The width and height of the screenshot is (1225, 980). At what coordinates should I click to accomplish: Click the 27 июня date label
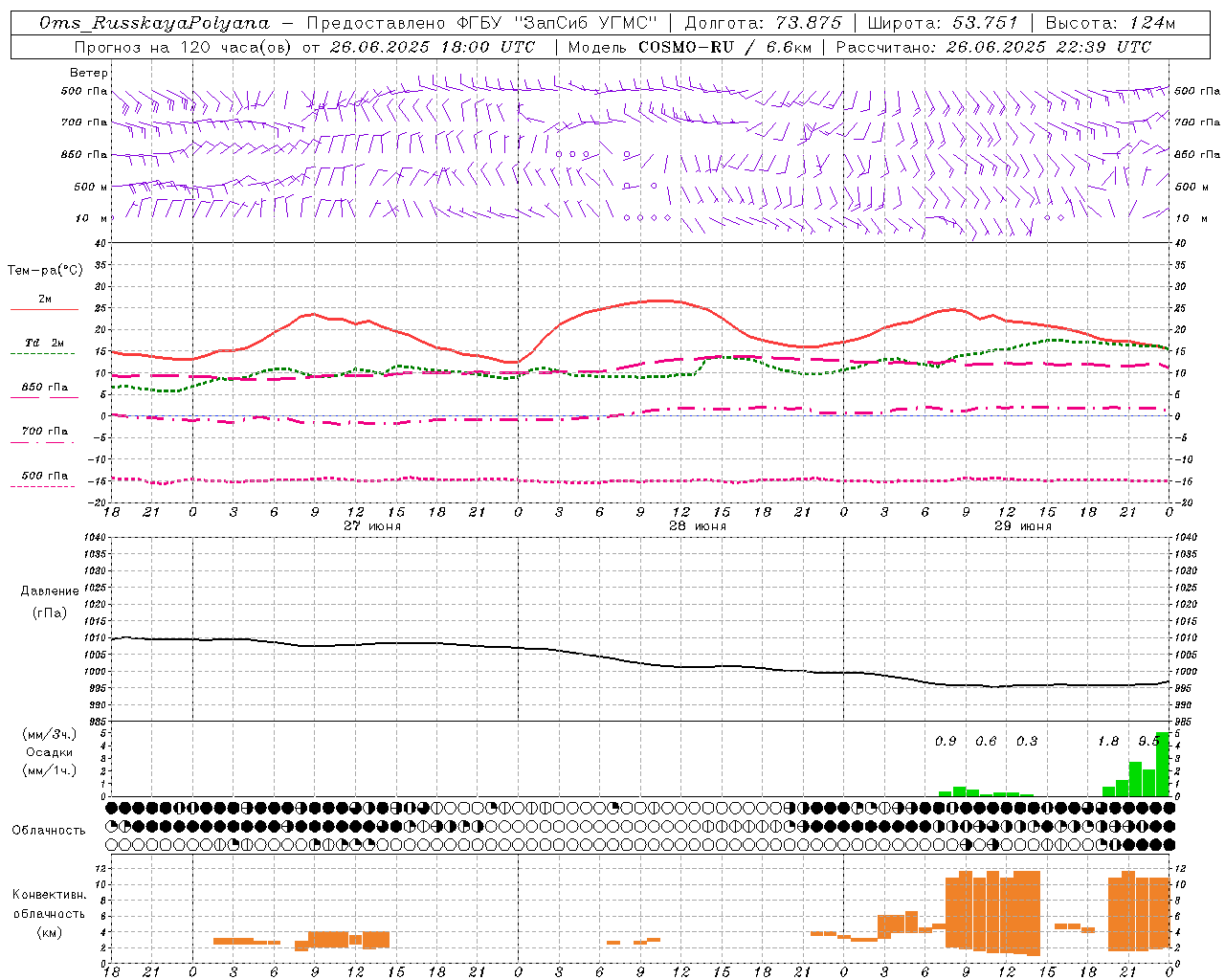tap(372, 526)
